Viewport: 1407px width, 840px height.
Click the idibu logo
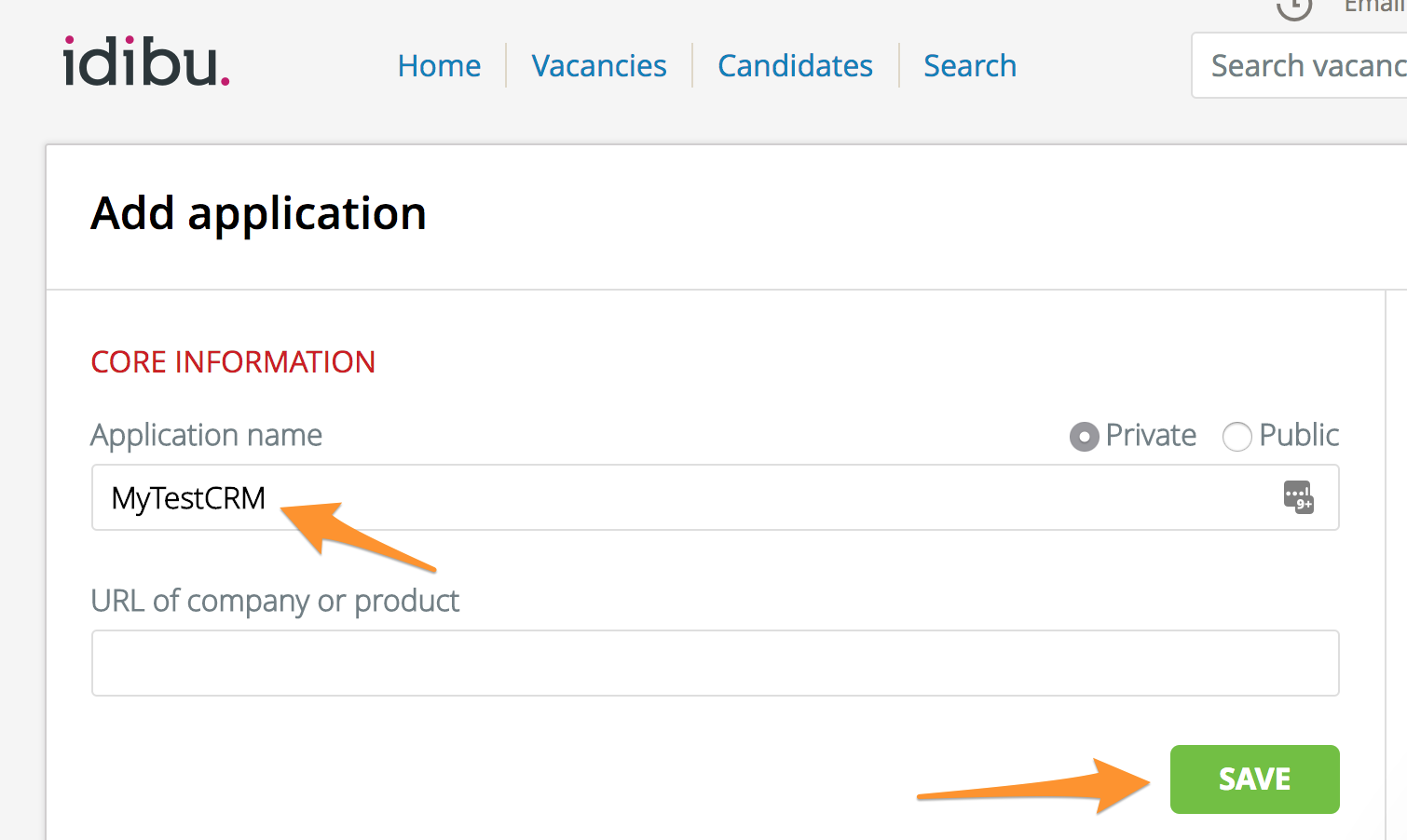pyautogui.click(x=146, y=62)
